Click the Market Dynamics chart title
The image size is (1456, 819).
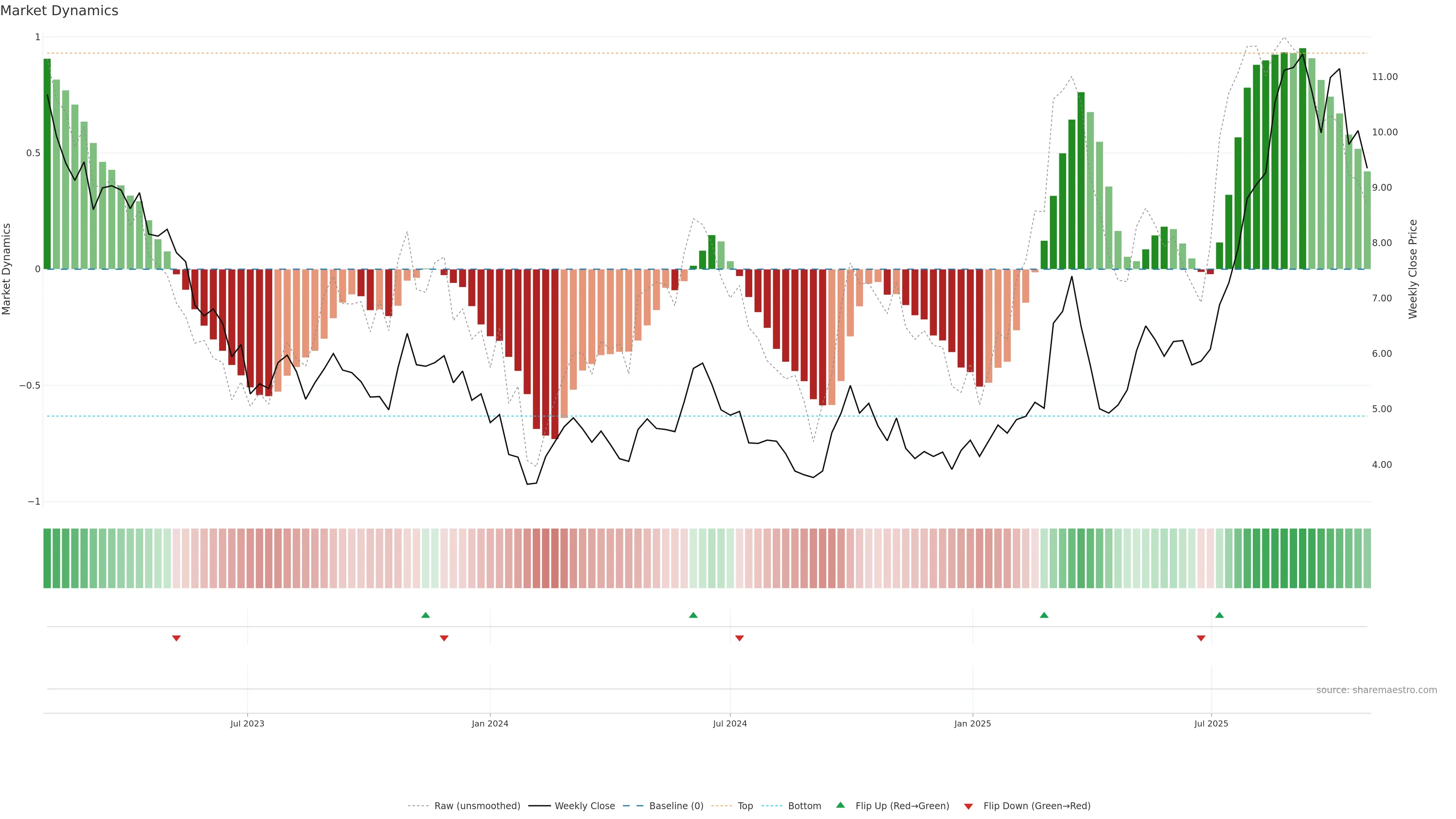[60, 11]
